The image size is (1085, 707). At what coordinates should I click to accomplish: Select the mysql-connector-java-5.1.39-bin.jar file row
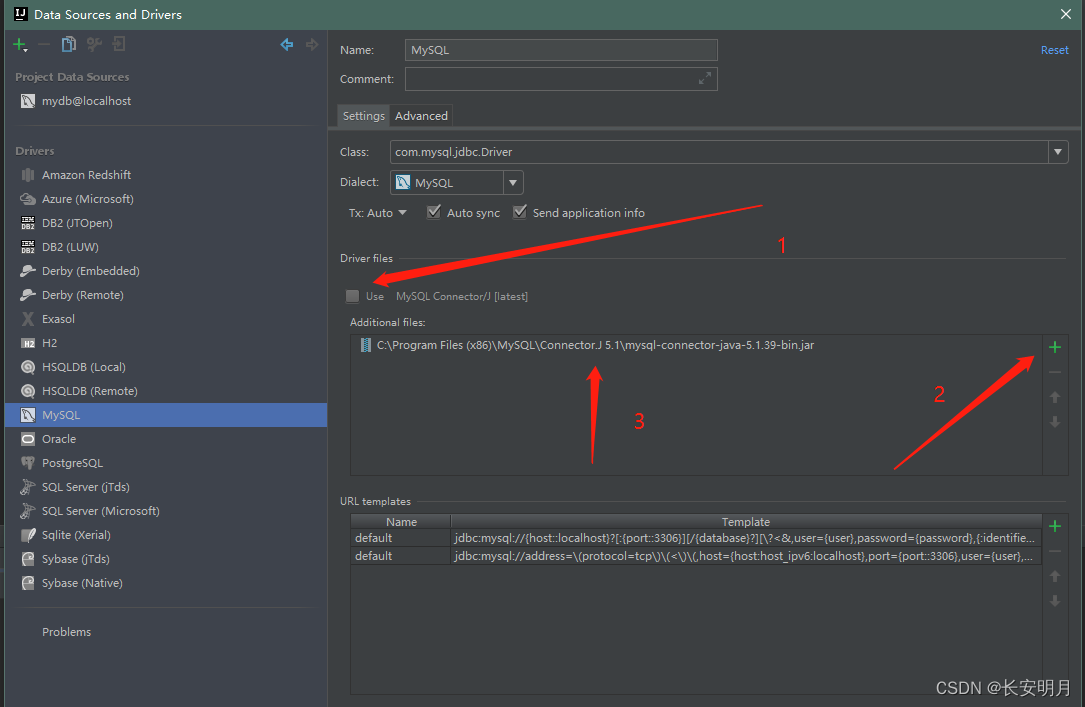click(x=696, y=345)
